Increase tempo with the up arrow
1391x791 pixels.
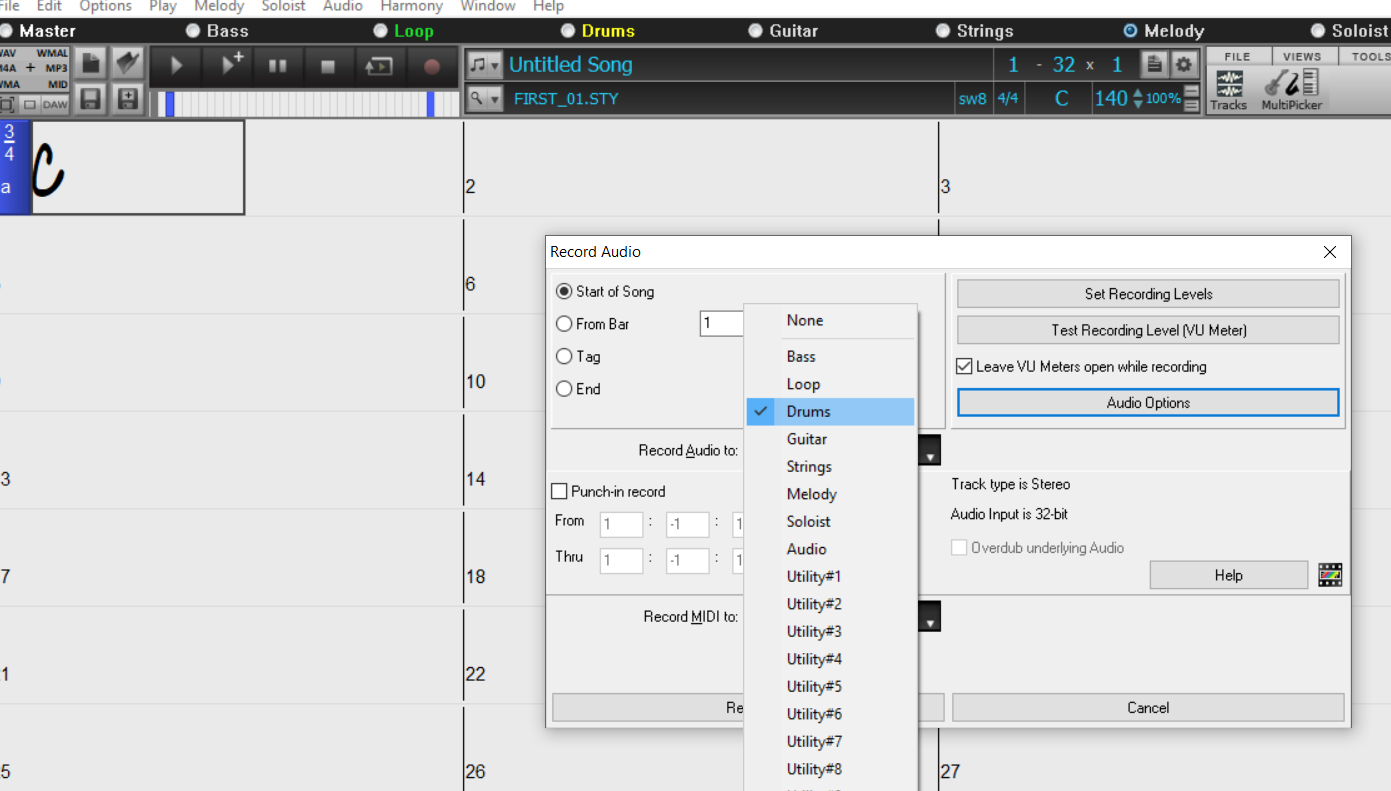(x=1137, y=93)
